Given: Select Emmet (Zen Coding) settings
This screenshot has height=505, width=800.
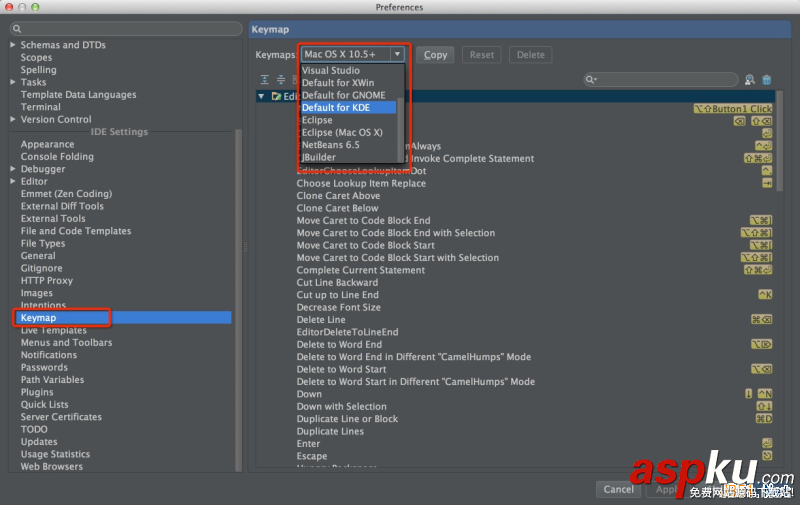Looking at the screenshot, I should pyautogui.click(x=66, y=194).
